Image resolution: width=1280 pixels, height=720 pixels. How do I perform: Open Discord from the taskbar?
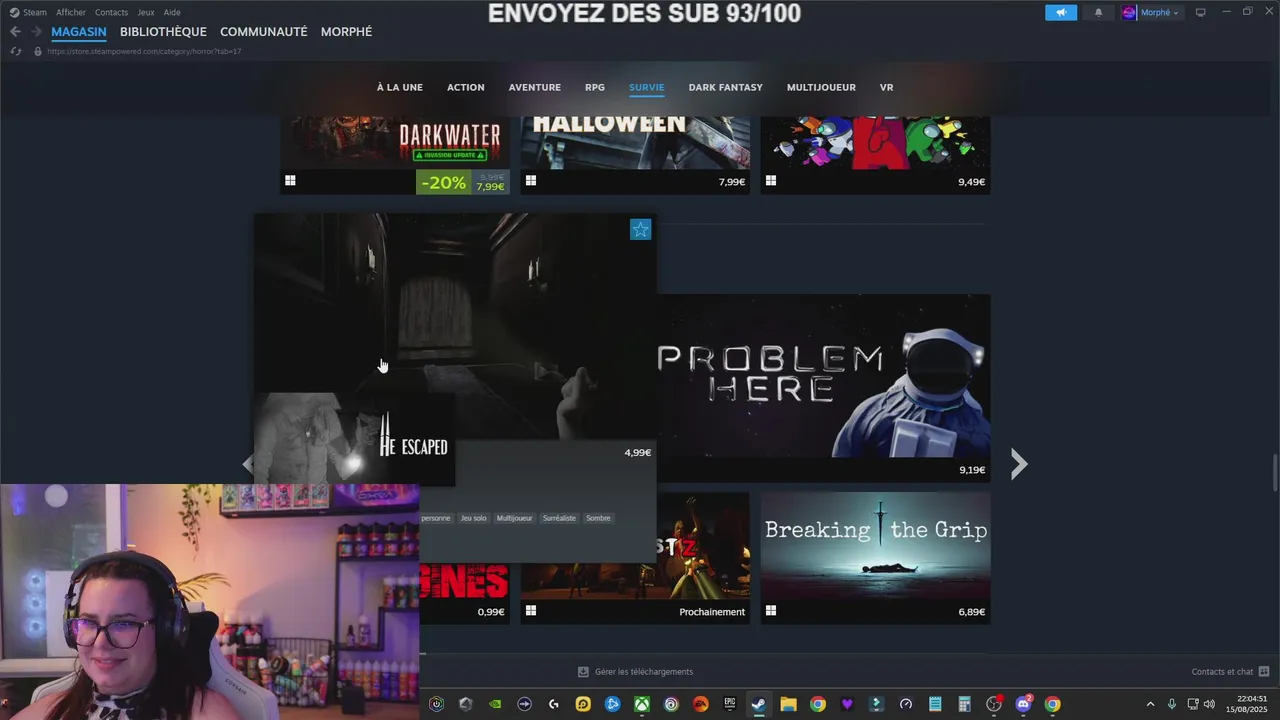pos(1023,704)
